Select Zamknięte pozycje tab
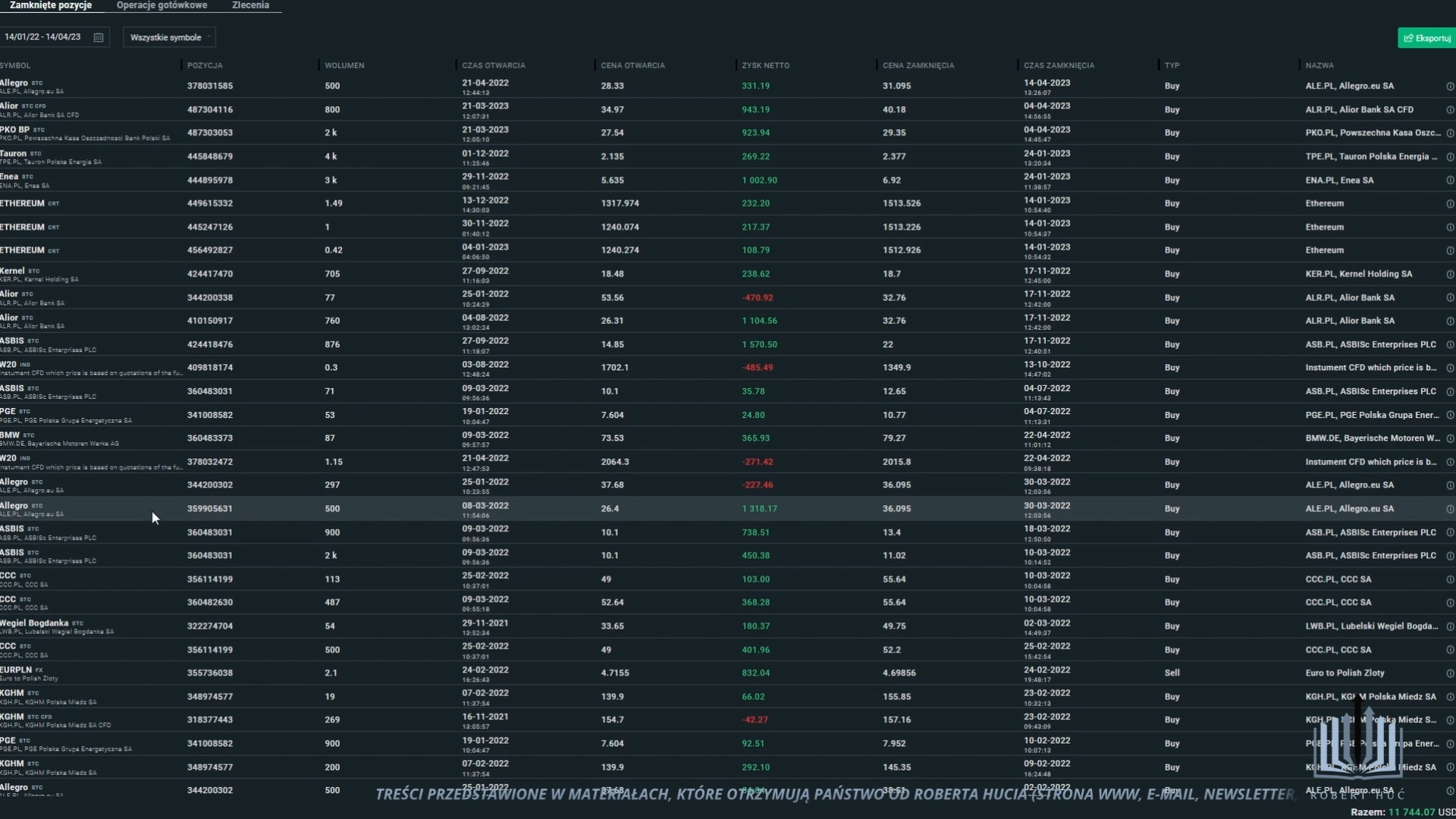1456x819 pixels. click(x=51, y=5)
